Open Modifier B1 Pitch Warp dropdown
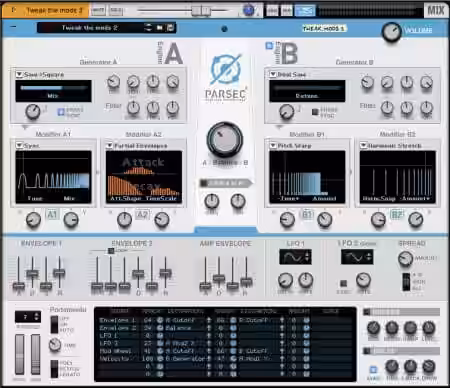The image size is (450, 388). coord(273,145)
